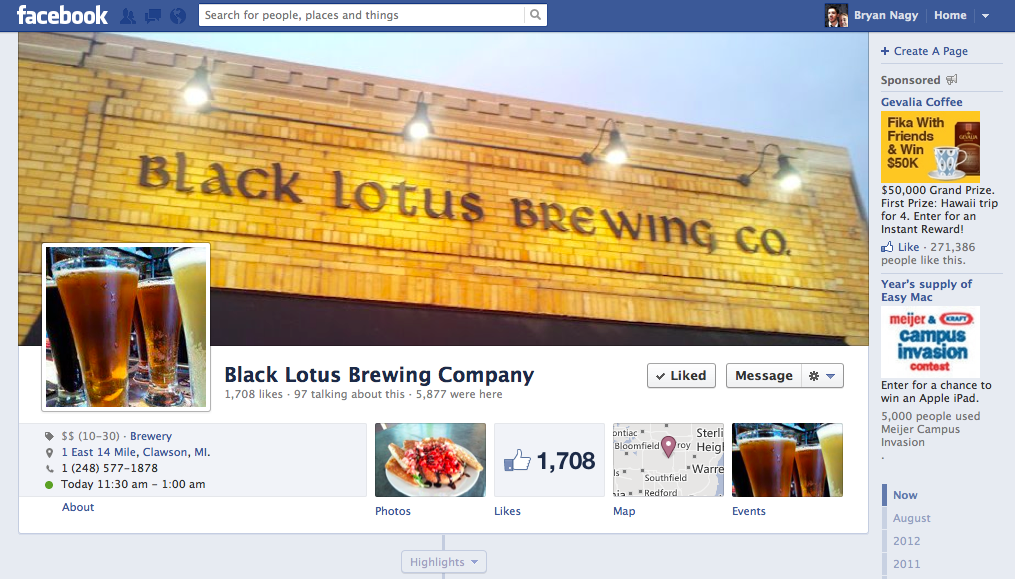
Task: Click the Facebook logo
Action: pyautogui.click(x=62, y=15)
